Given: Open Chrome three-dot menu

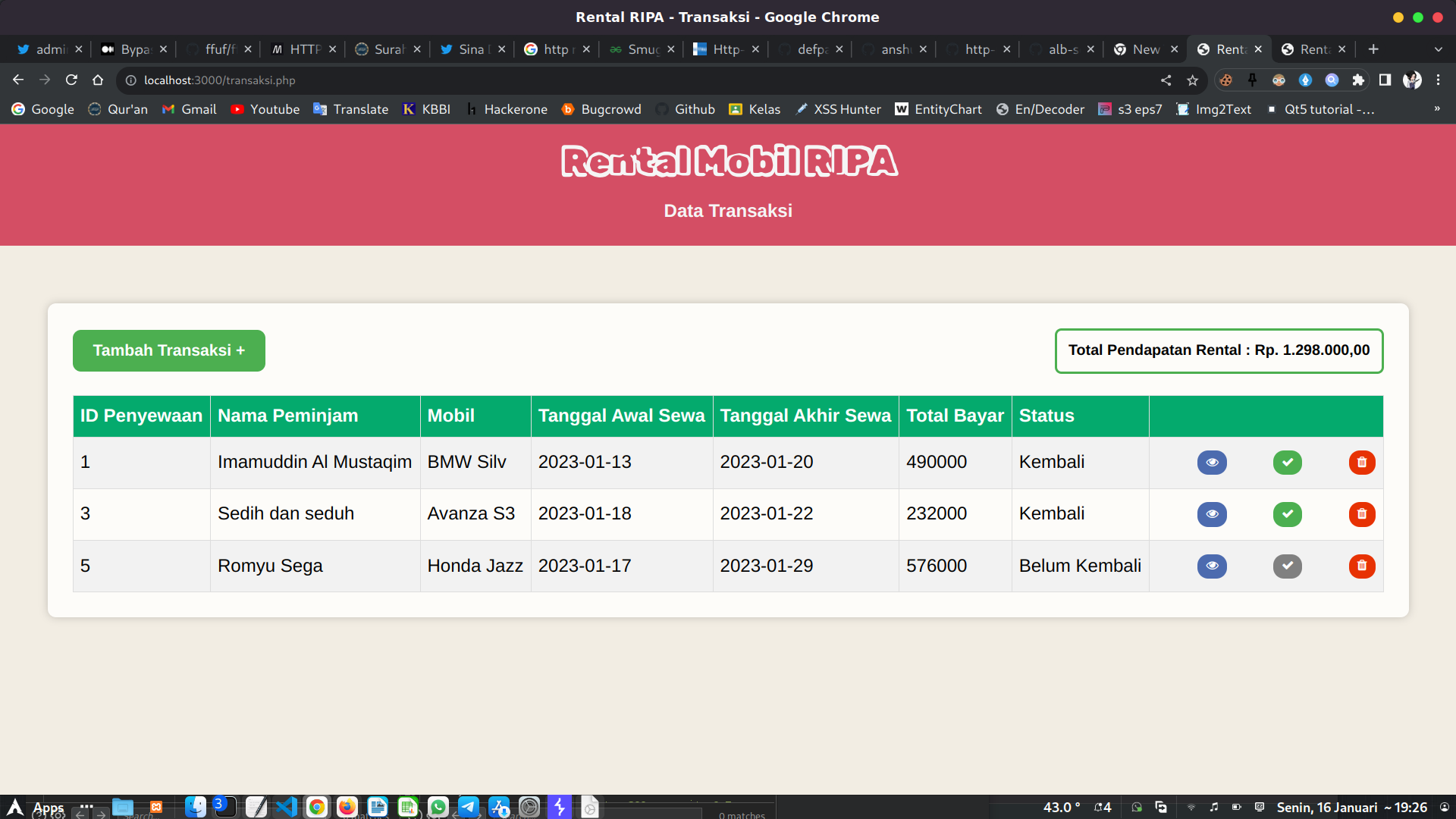Looking at the screenshot, I should pyautogui.click(x=1438, y=80).
